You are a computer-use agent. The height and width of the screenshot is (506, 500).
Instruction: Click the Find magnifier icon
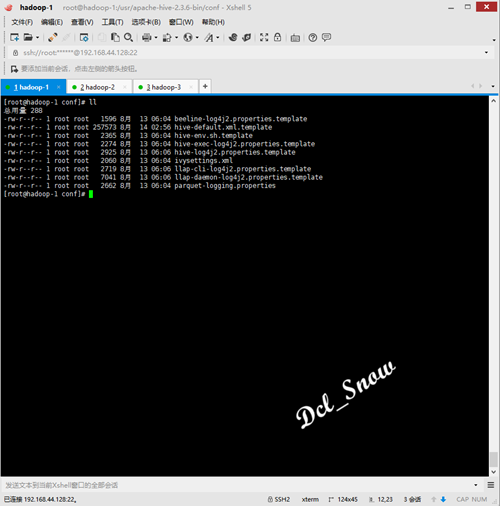128,37
